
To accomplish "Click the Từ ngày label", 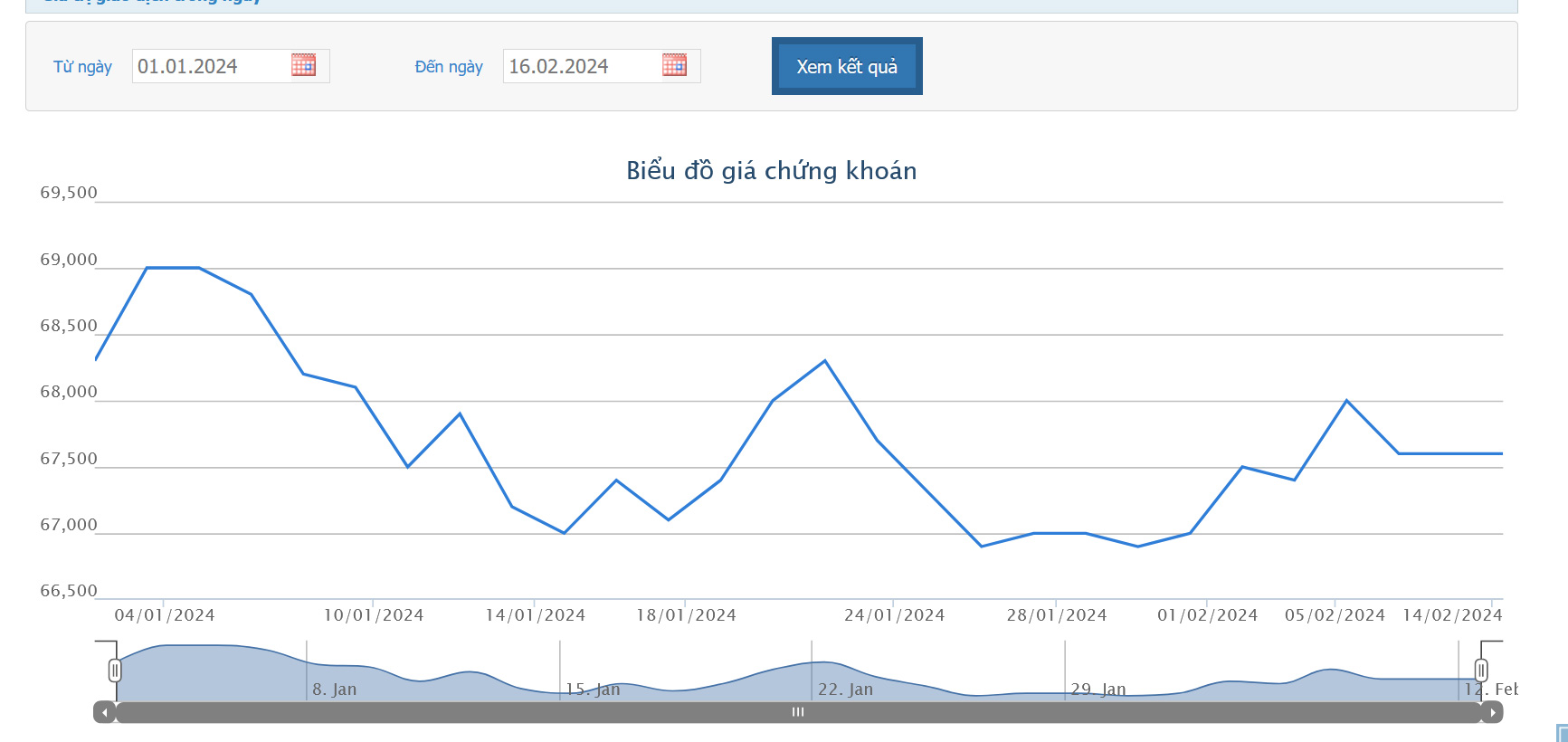I will click(82, 67).
